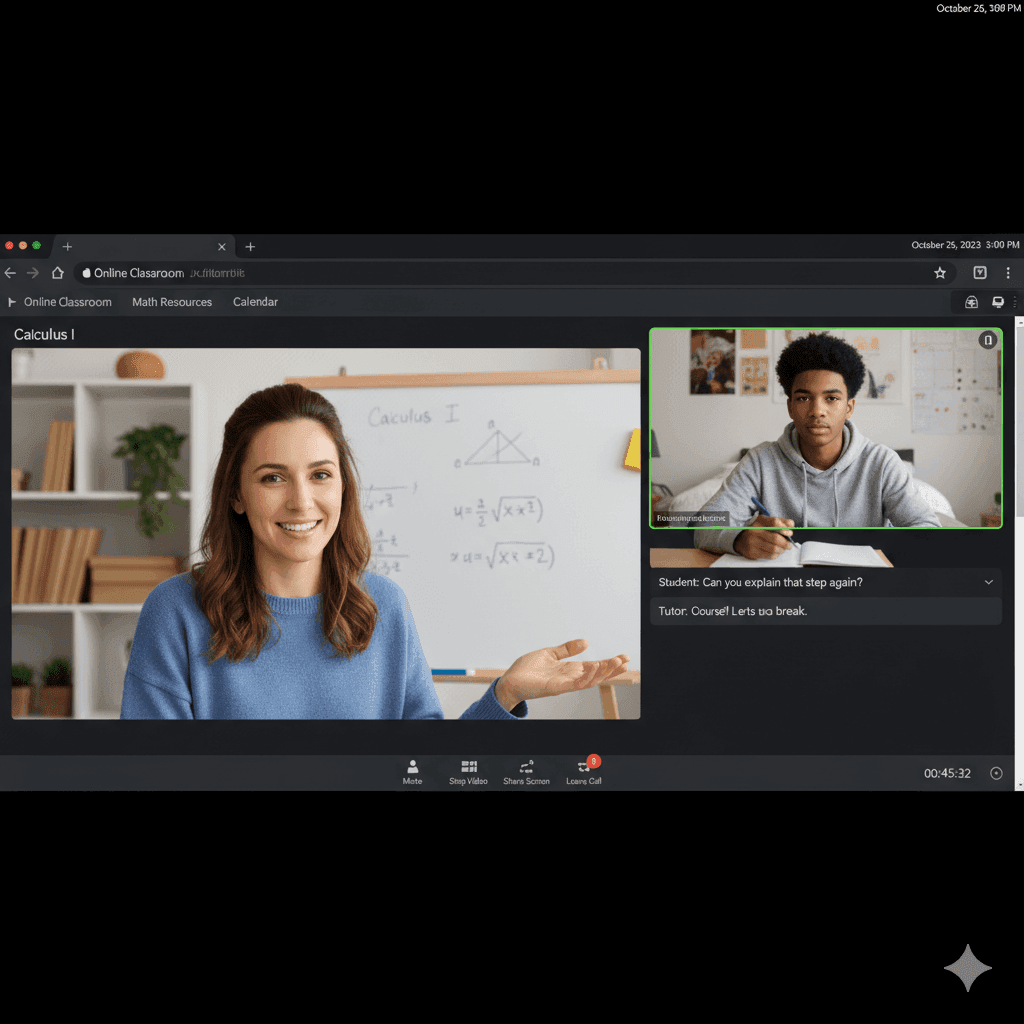Bookmark the page with the star icon
The height and width of the screenshot is (1024, 1024).
point(940,273)
